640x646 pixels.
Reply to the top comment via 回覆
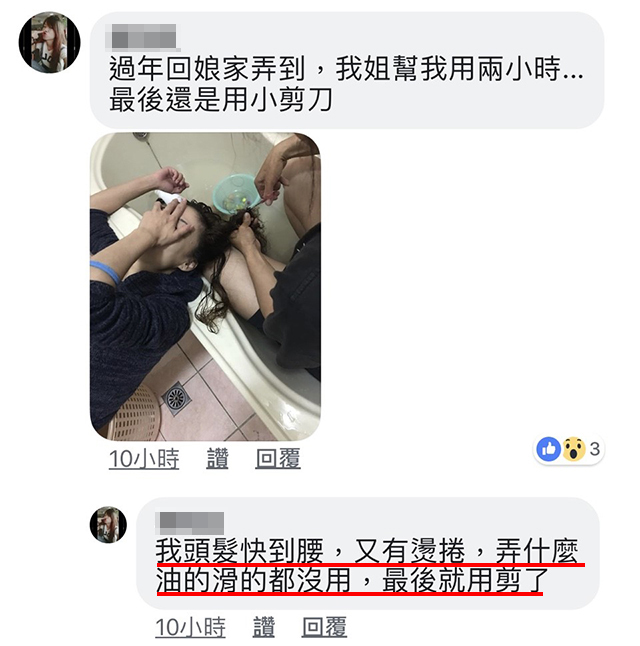[x=278, y=458]
